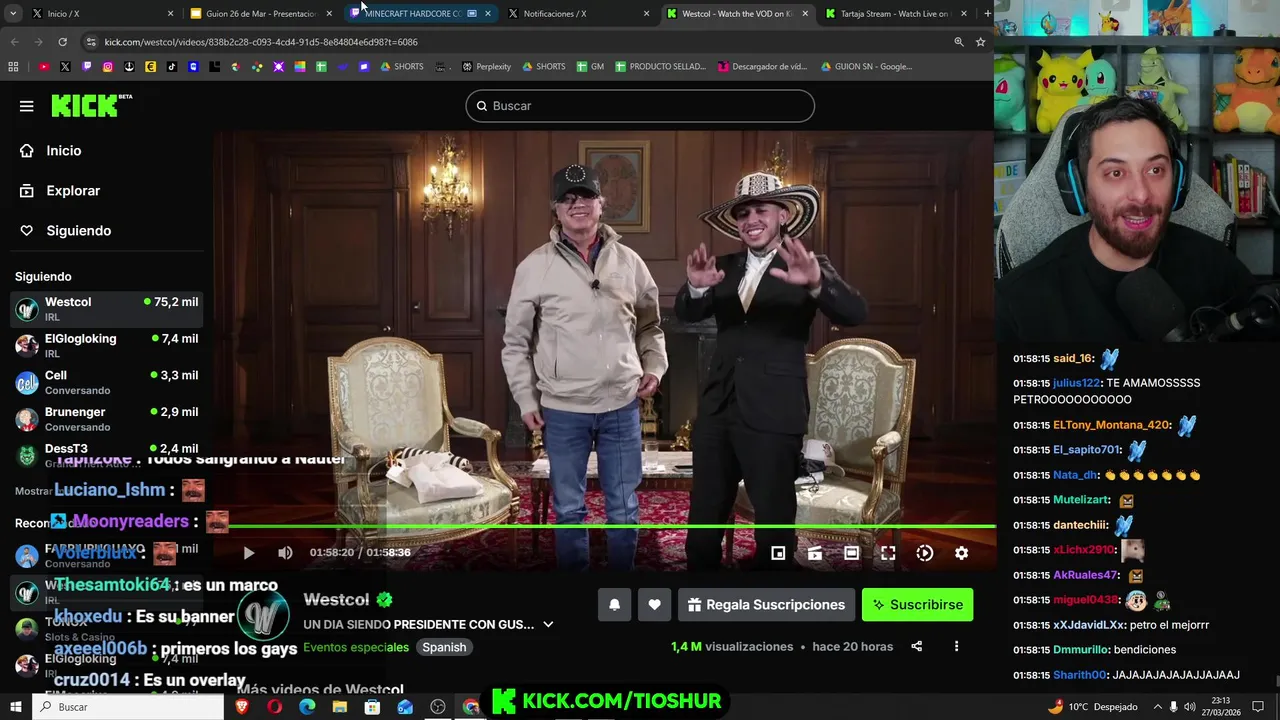Enable picture-in-picture mini player icon
This screenshot has width=1280, height=720.
pyautogui.click(x=778, y=553)
